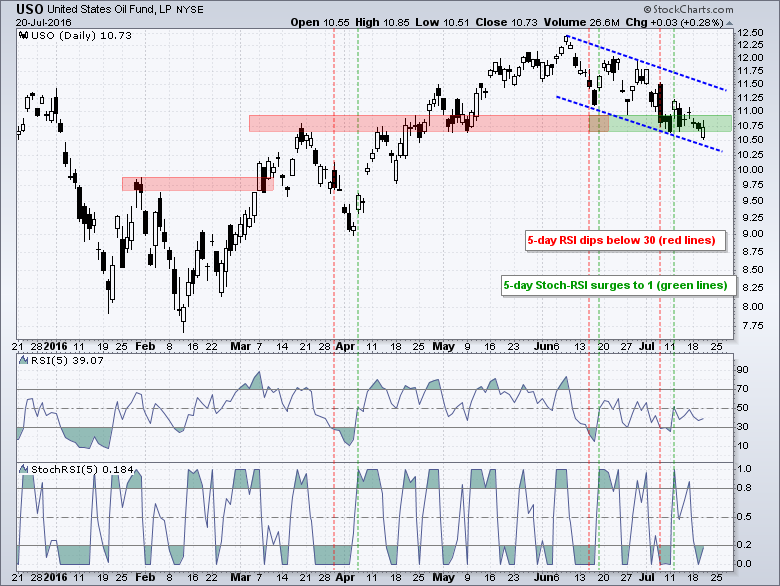
Task: Click the 0.2 level on the StochRSI scale
Action: 744,545
